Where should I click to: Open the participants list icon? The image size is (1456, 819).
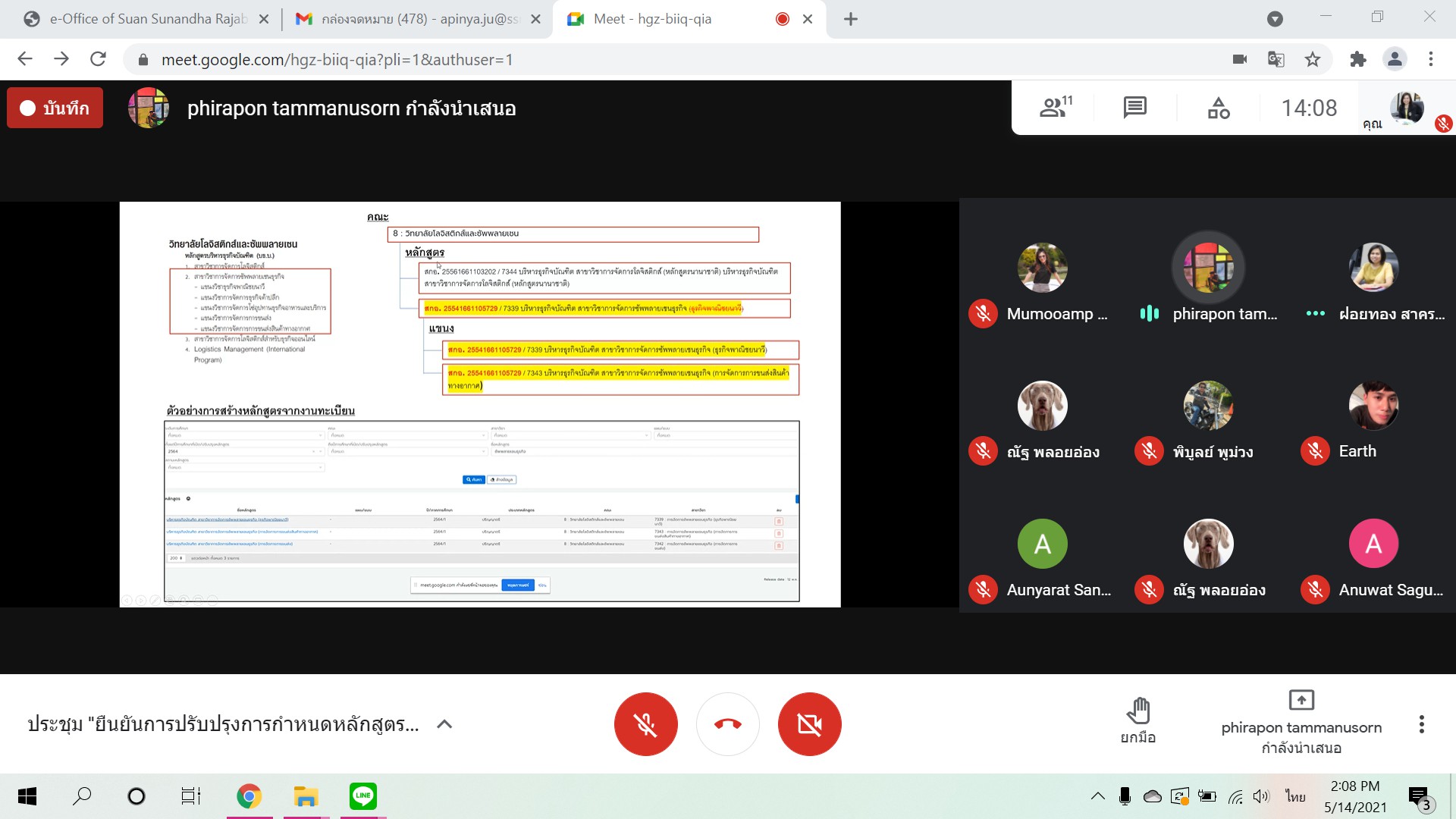click(x=1055, y=108)
